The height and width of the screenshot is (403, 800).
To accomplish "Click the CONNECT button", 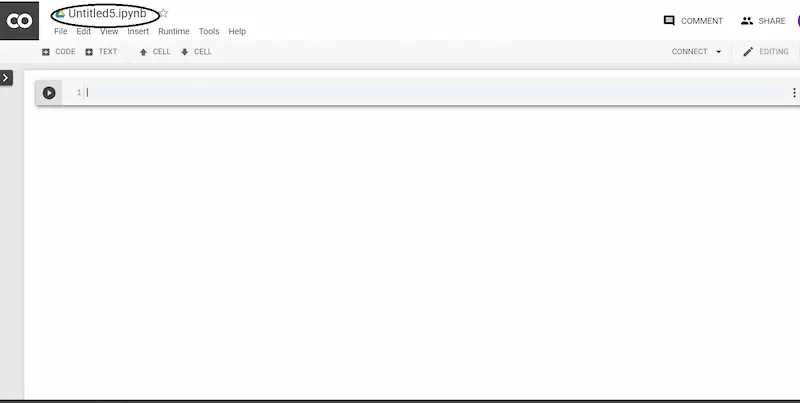I will [x=689, y=52].
